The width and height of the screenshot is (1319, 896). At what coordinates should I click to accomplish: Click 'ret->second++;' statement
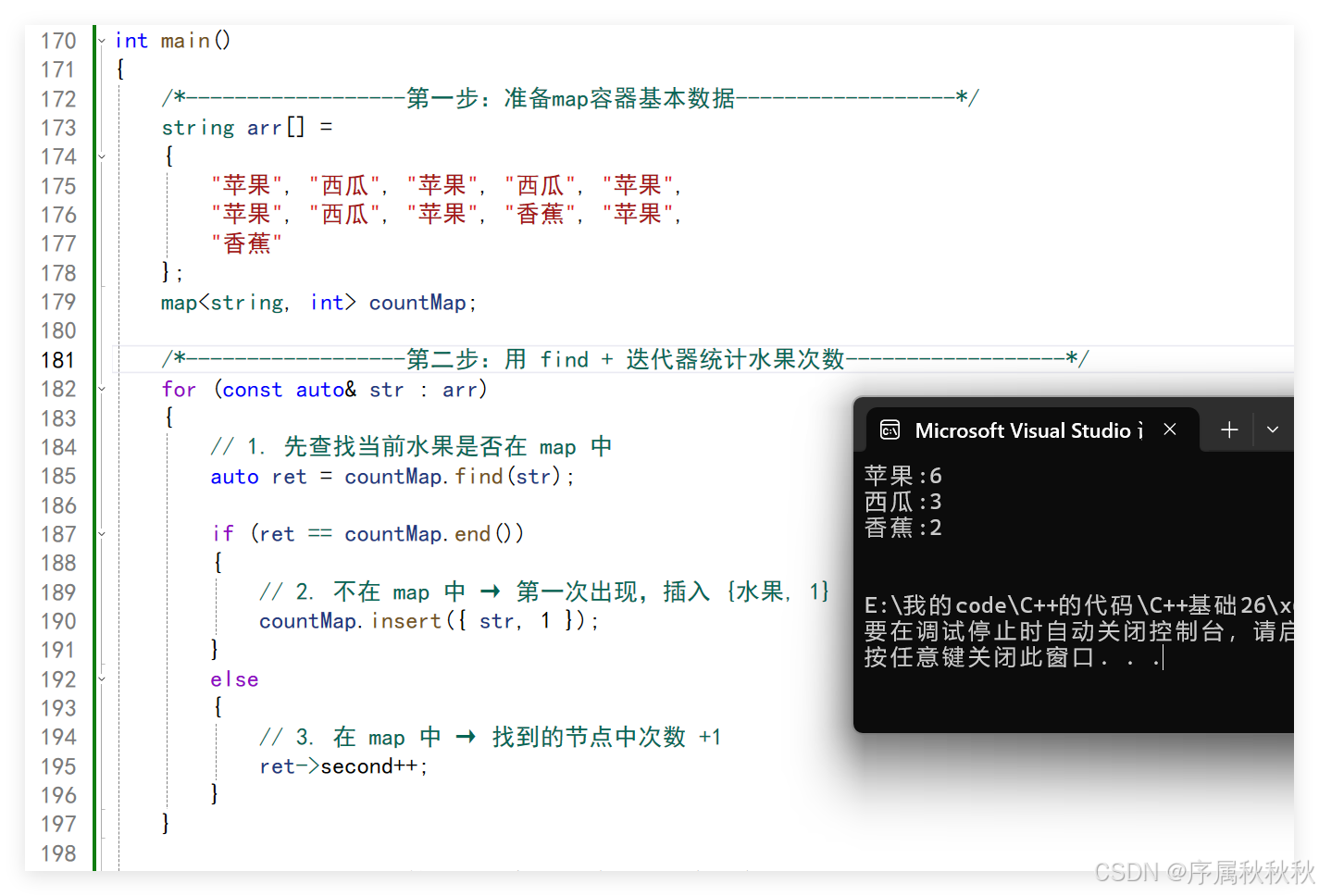tap(343, 766)
